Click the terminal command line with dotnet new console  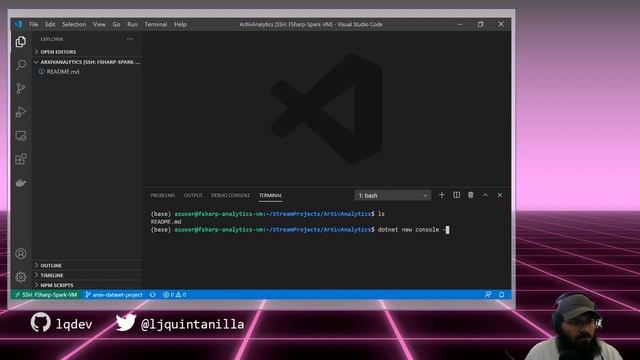tap(300, 230)
